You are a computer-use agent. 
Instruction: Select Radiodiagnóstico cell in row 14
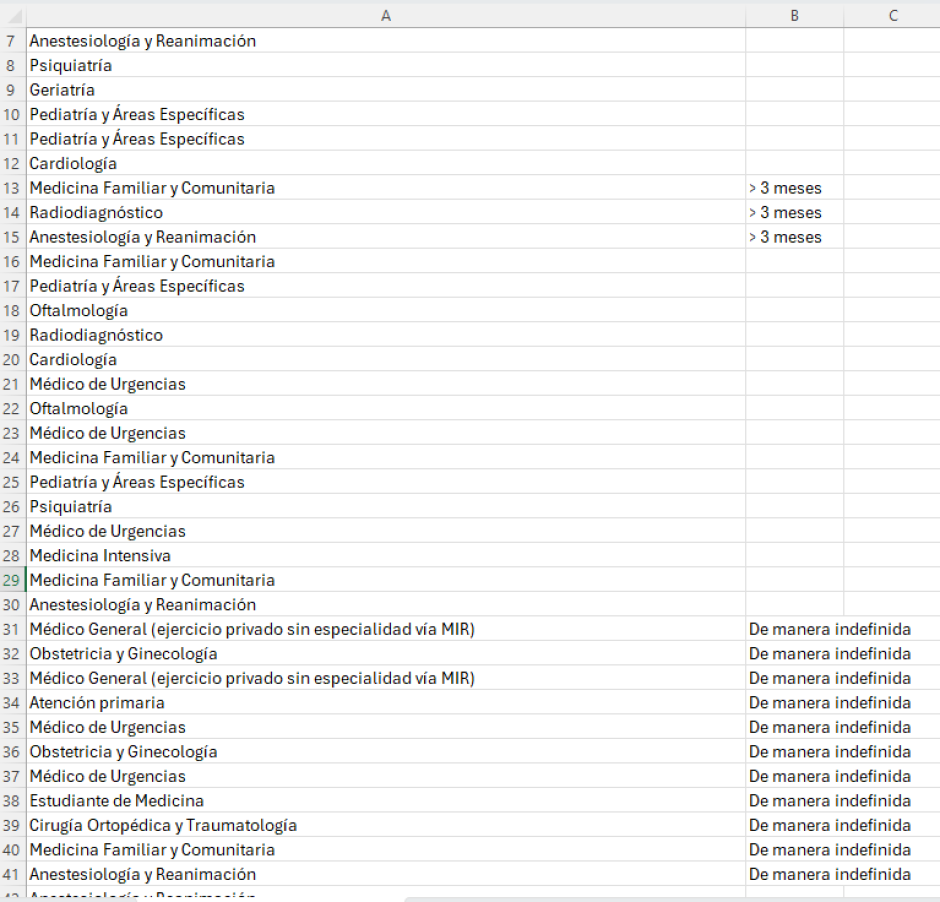coord(385,213)
